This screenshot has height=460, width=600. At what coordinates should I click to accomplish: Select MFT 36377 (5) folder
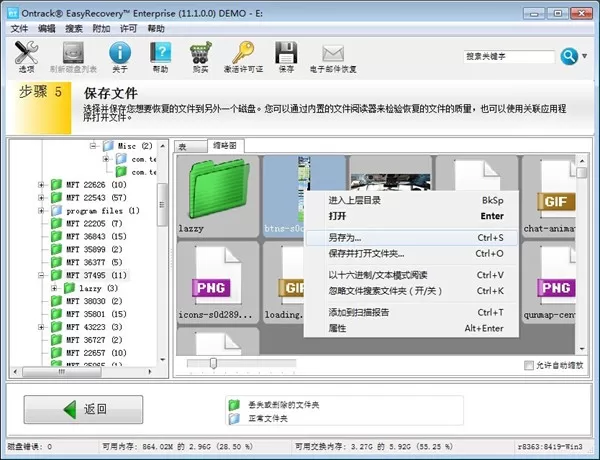(94, 263)
